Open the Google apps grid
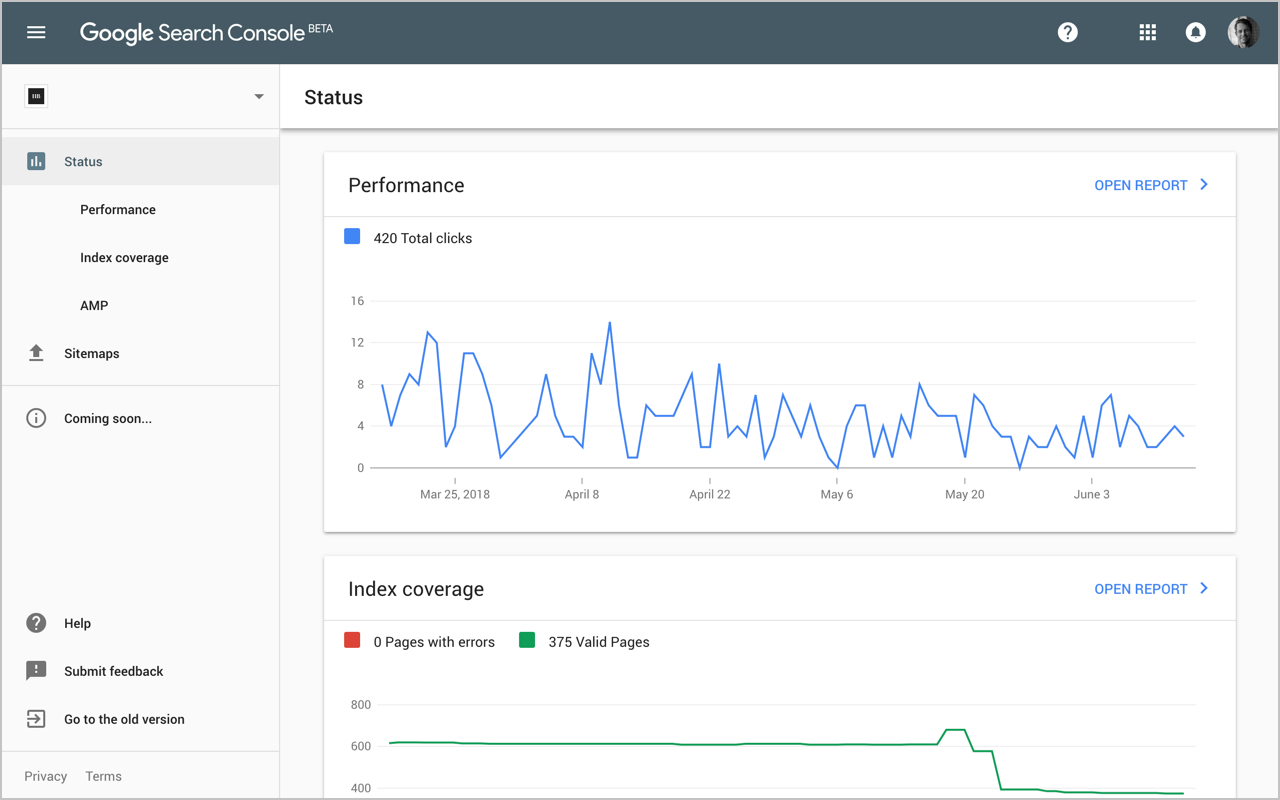 point(1147,32)
